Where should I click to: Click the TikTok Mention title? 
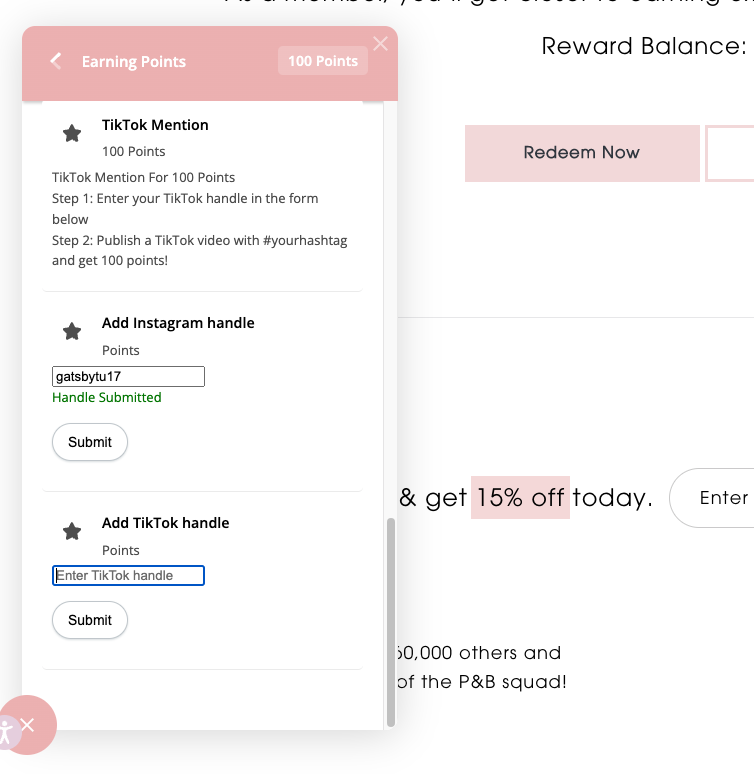click(x=155, y=125)
